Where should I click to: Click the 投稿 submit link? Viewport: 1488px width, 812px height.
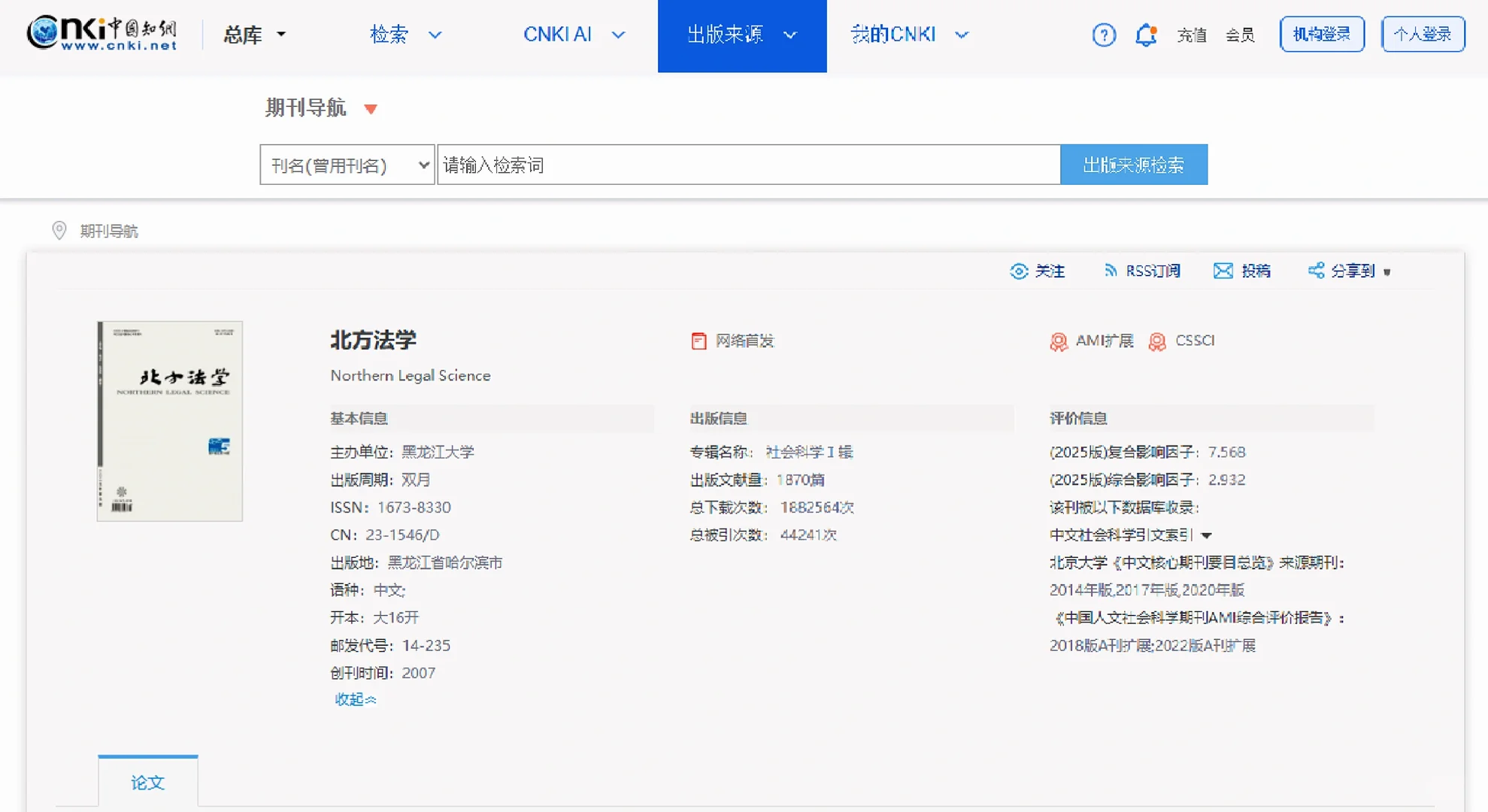[1256, 271]
